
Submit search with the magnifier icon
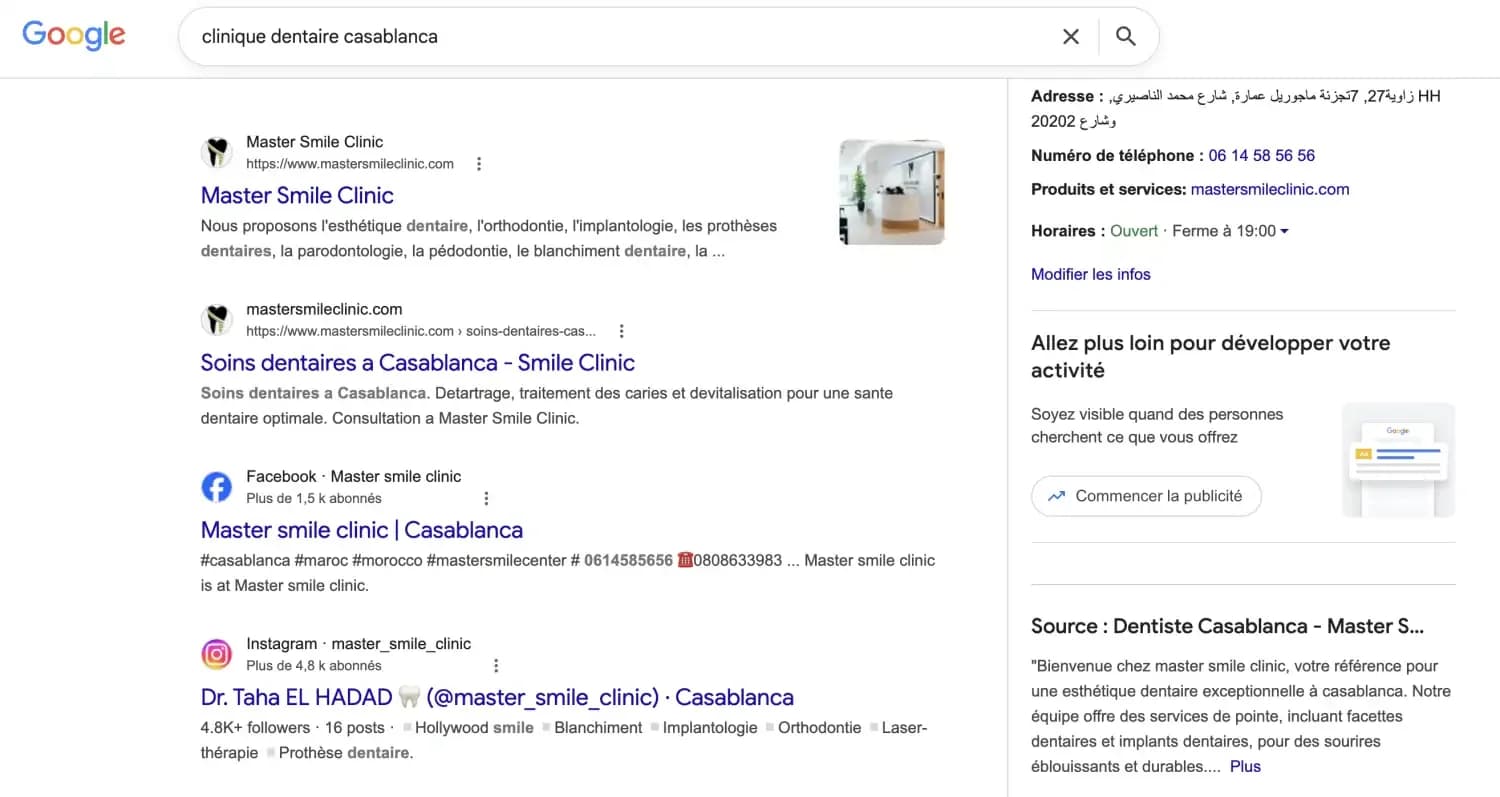1126,37
